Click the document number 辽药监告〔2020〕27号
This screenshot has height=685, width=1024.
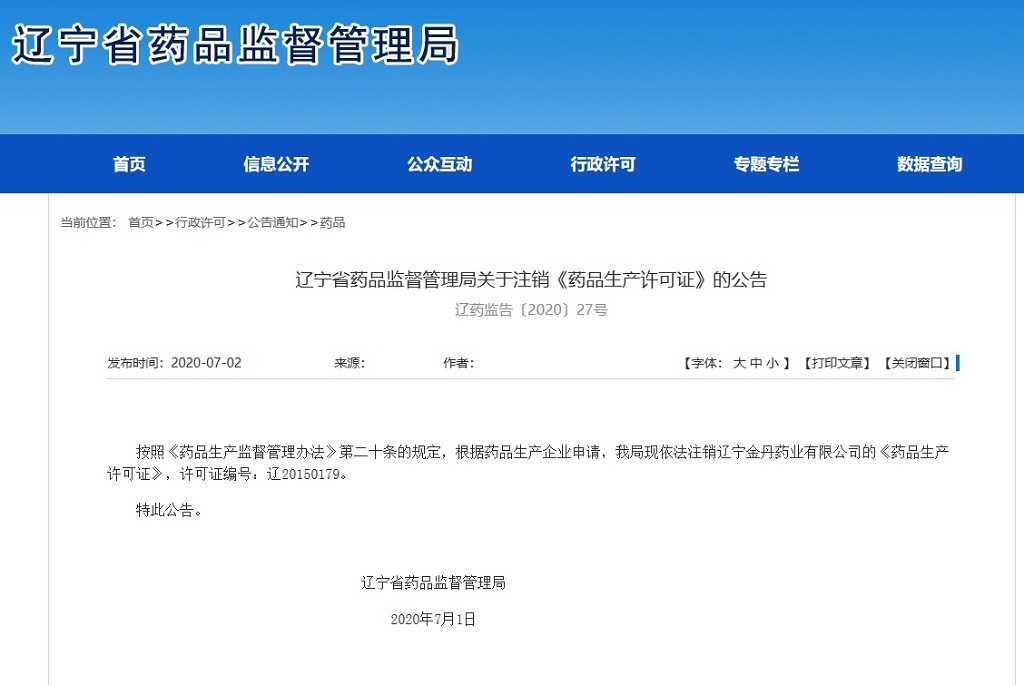[x=531, y=310]
